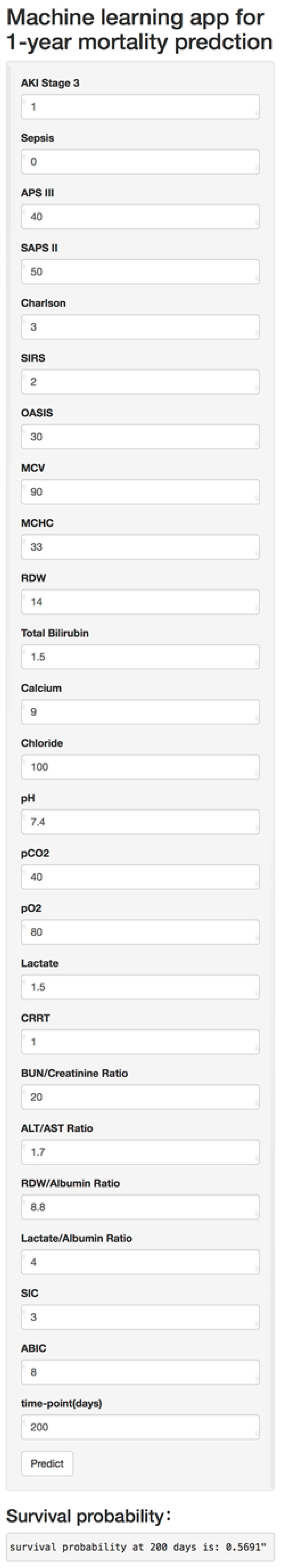Click the Total Bilirubin field

(x=140, y=657)
